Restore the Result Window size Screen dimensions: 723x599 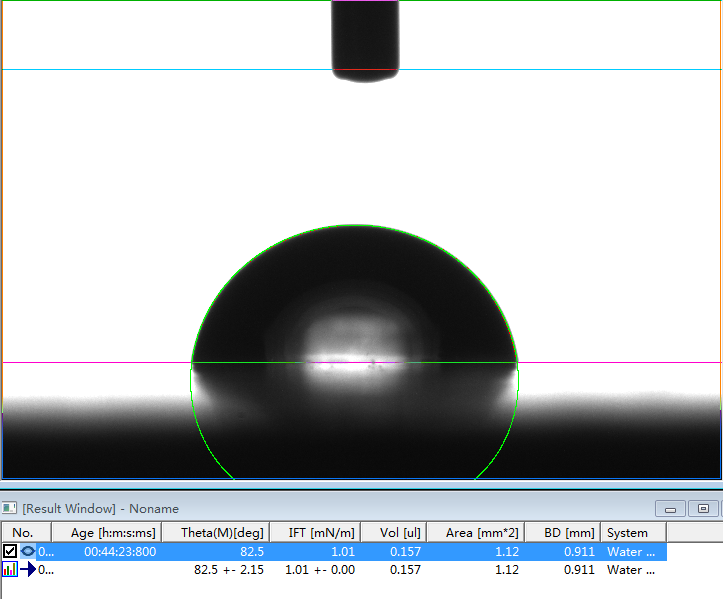(x=703, y=509)
